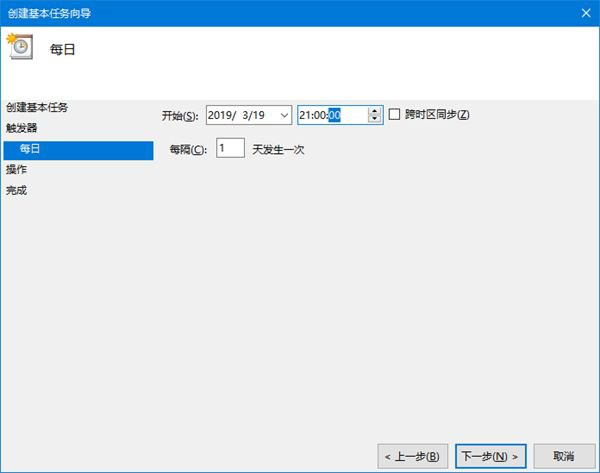Enable the 跨时区同步 checkbox

[x=394, y=114]
